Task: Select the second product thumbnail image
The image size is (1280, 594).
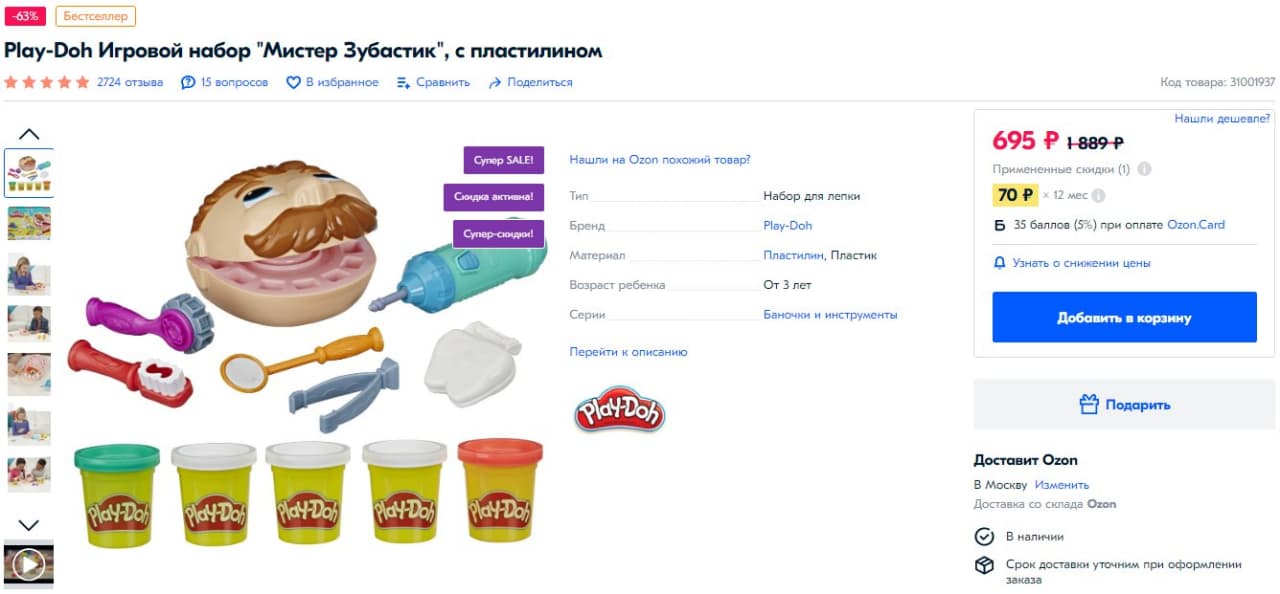Action: tap(29, 223)
